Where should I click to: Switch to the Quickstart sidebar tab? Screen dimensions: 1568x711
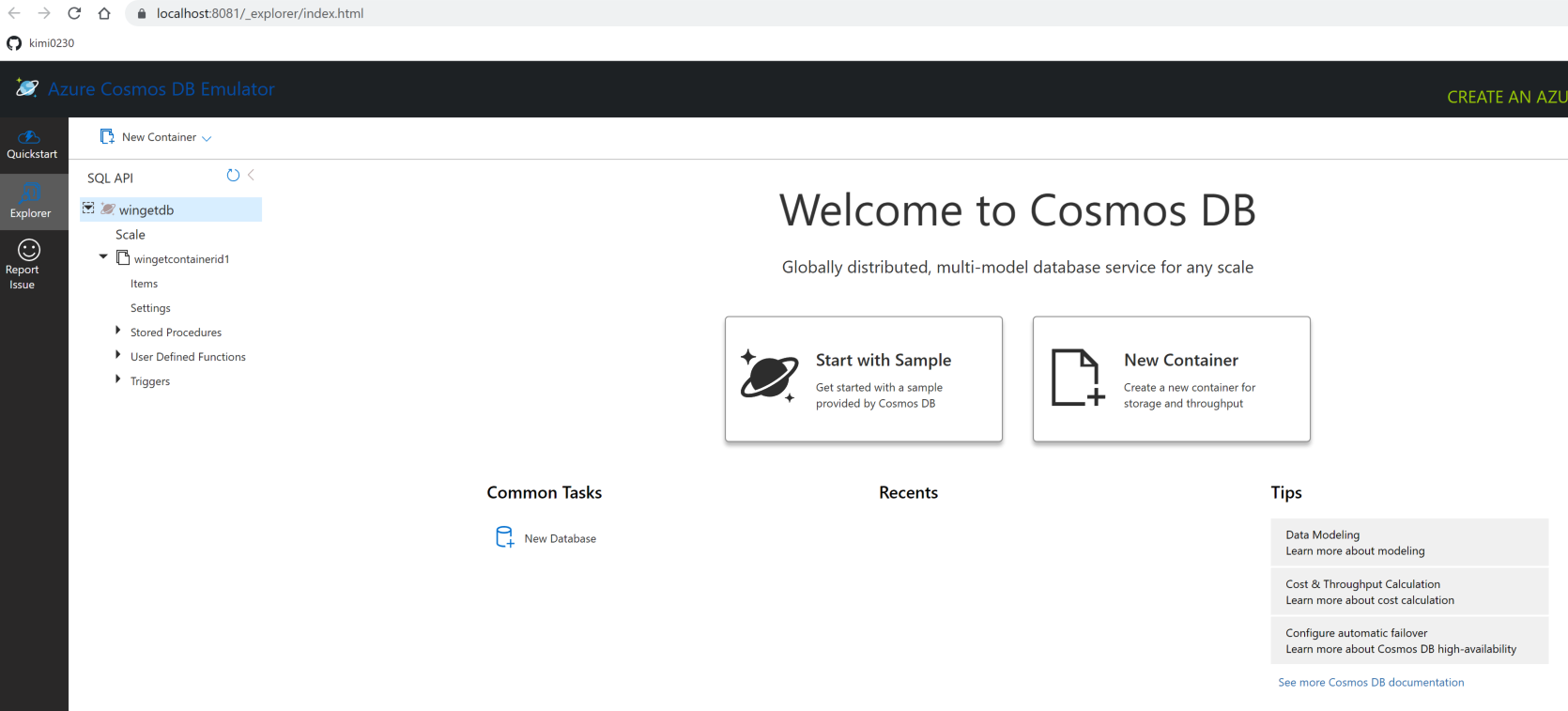33,145
